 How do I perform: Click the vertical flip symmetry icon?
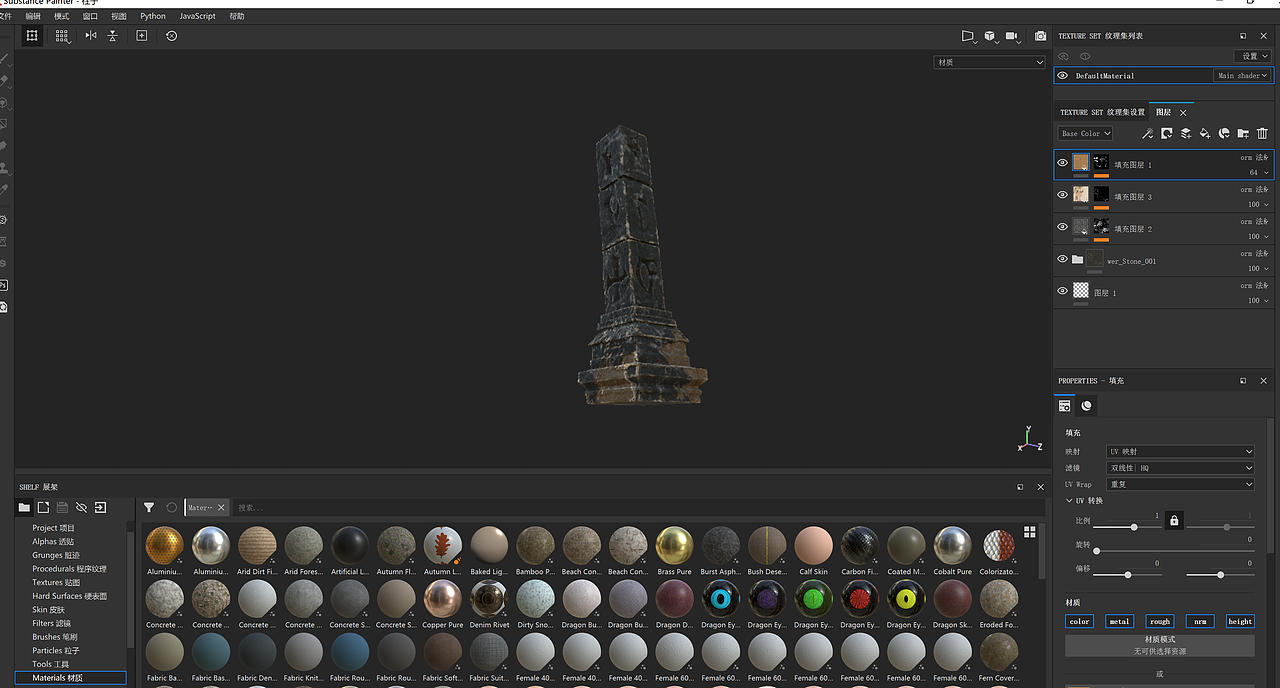(x=113, y=35)
